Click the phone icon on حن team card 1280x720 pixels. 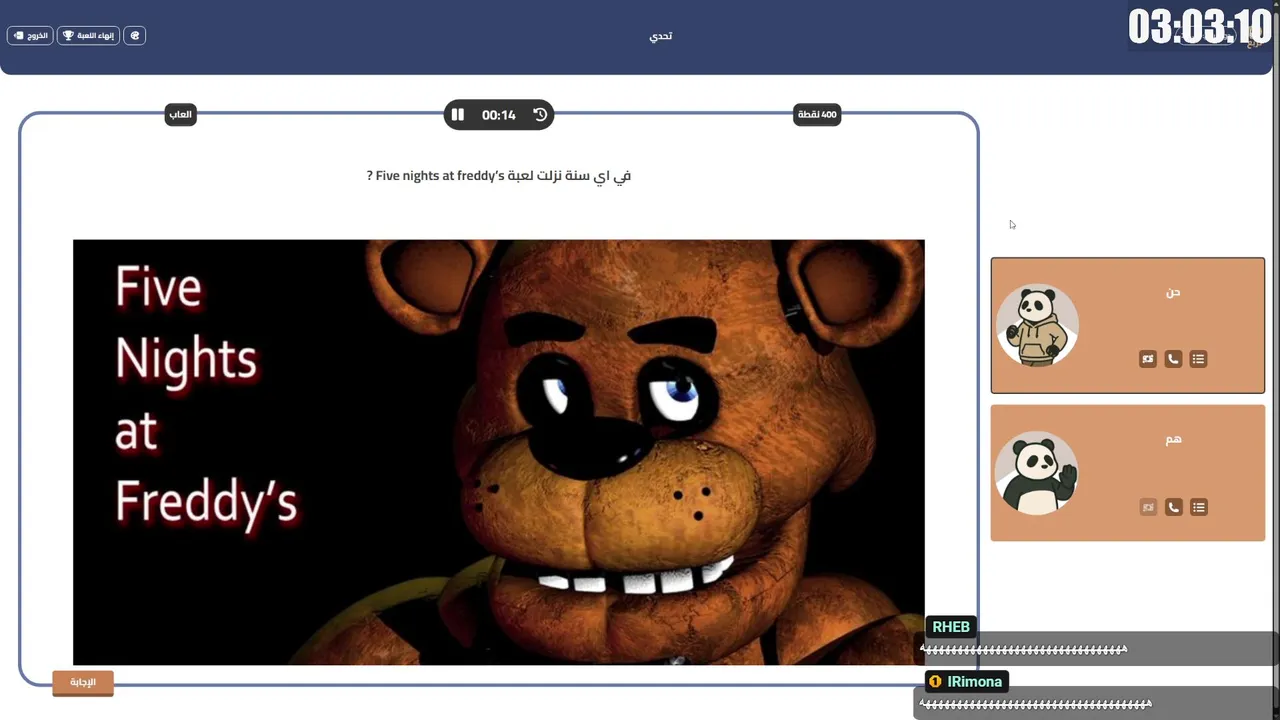coord(1173,359)
